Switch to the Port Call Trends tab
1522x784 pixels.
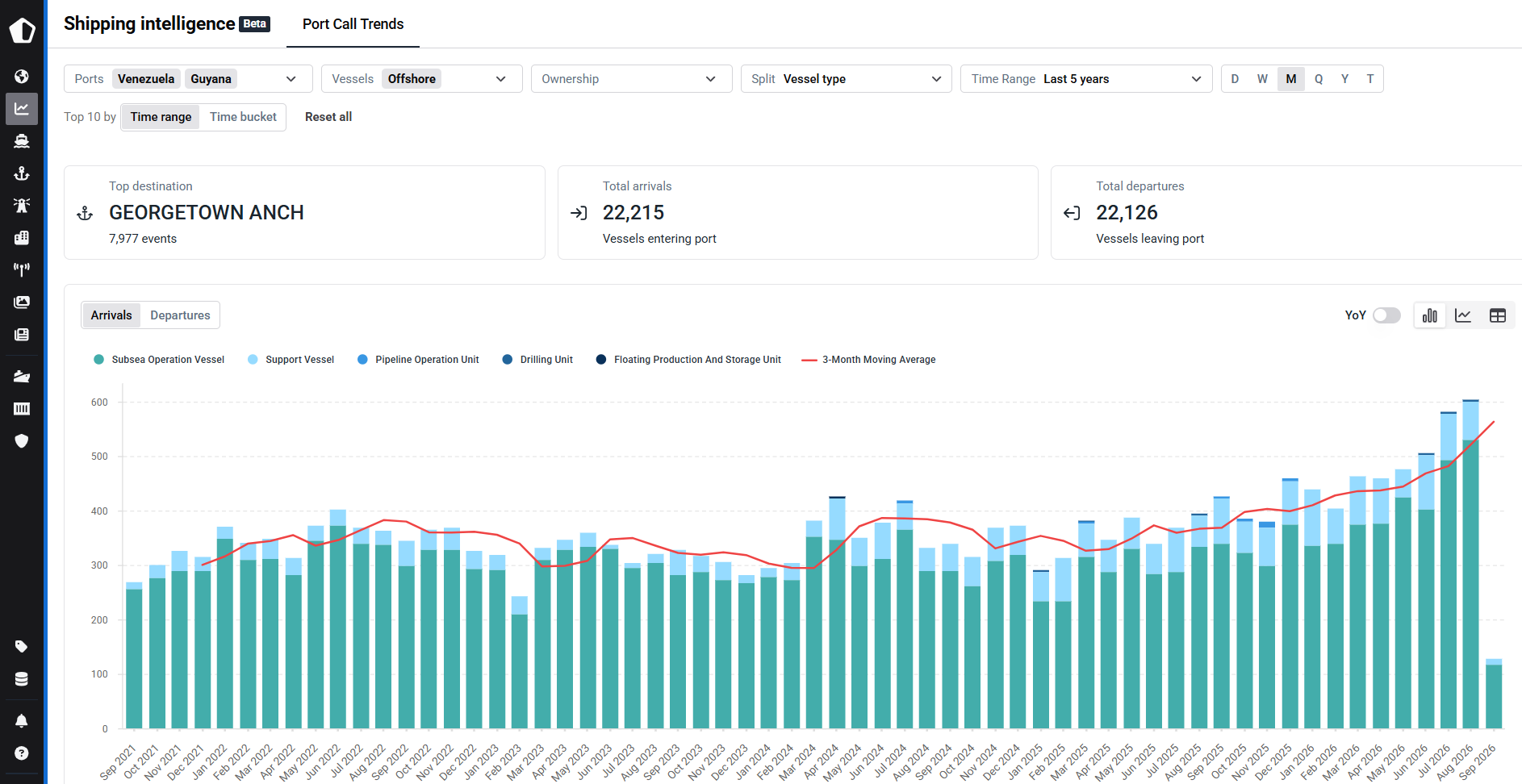pos(353,24)
